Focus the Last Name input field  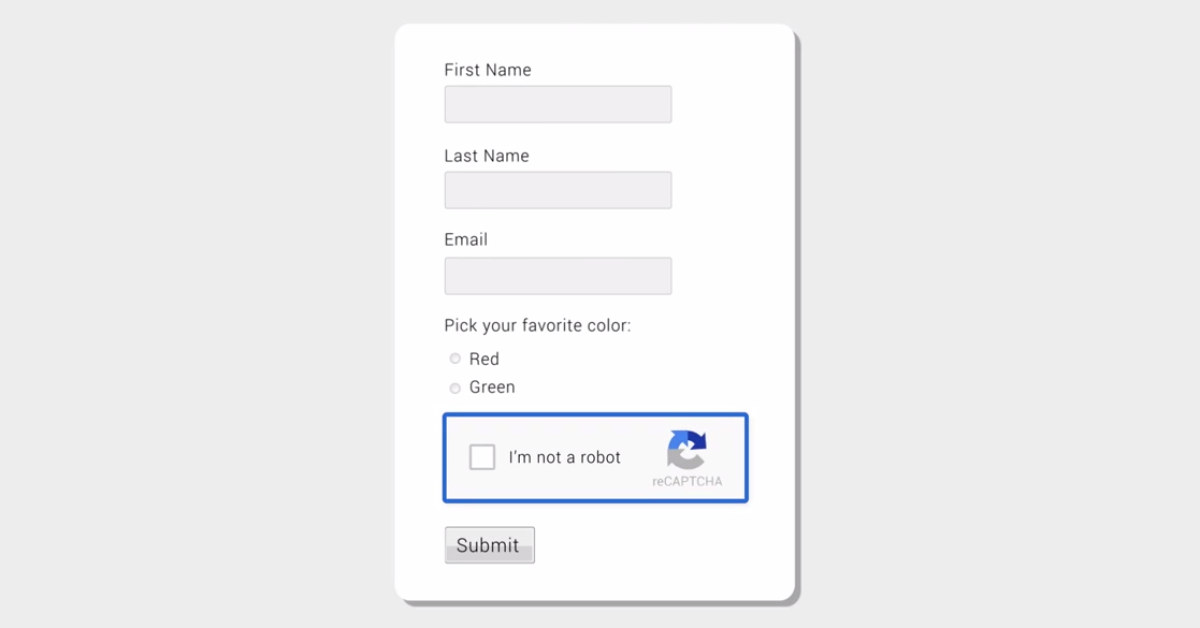click(x=557, y=190)
